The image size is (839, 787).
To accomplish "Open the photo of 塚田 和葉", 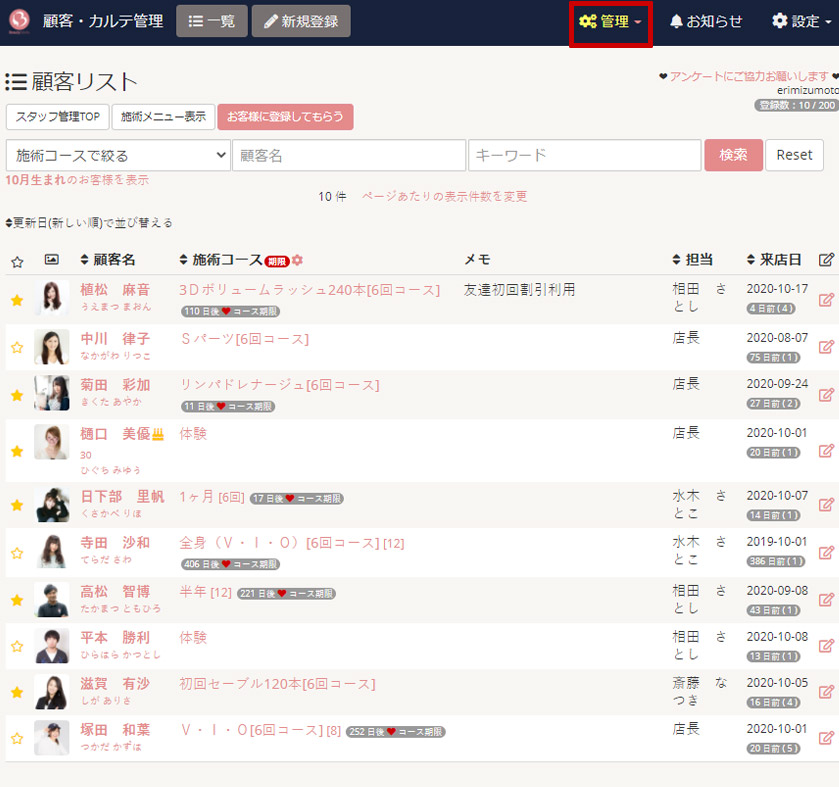I will (x=52, y=738).
